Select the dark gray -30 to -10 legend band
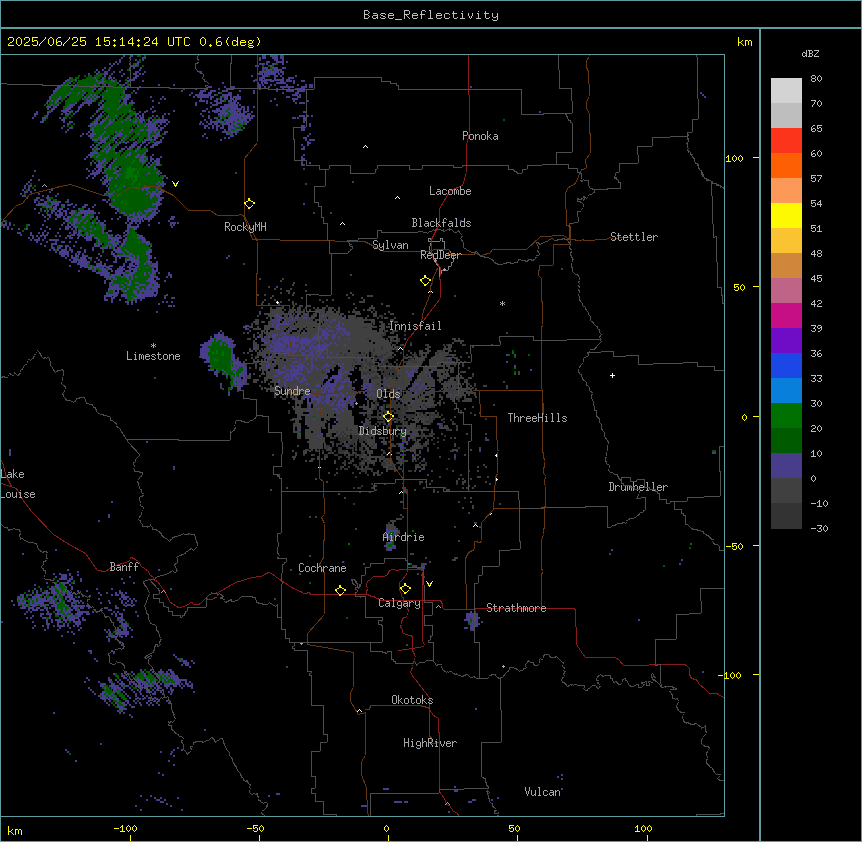 click(x=786, y=516)
